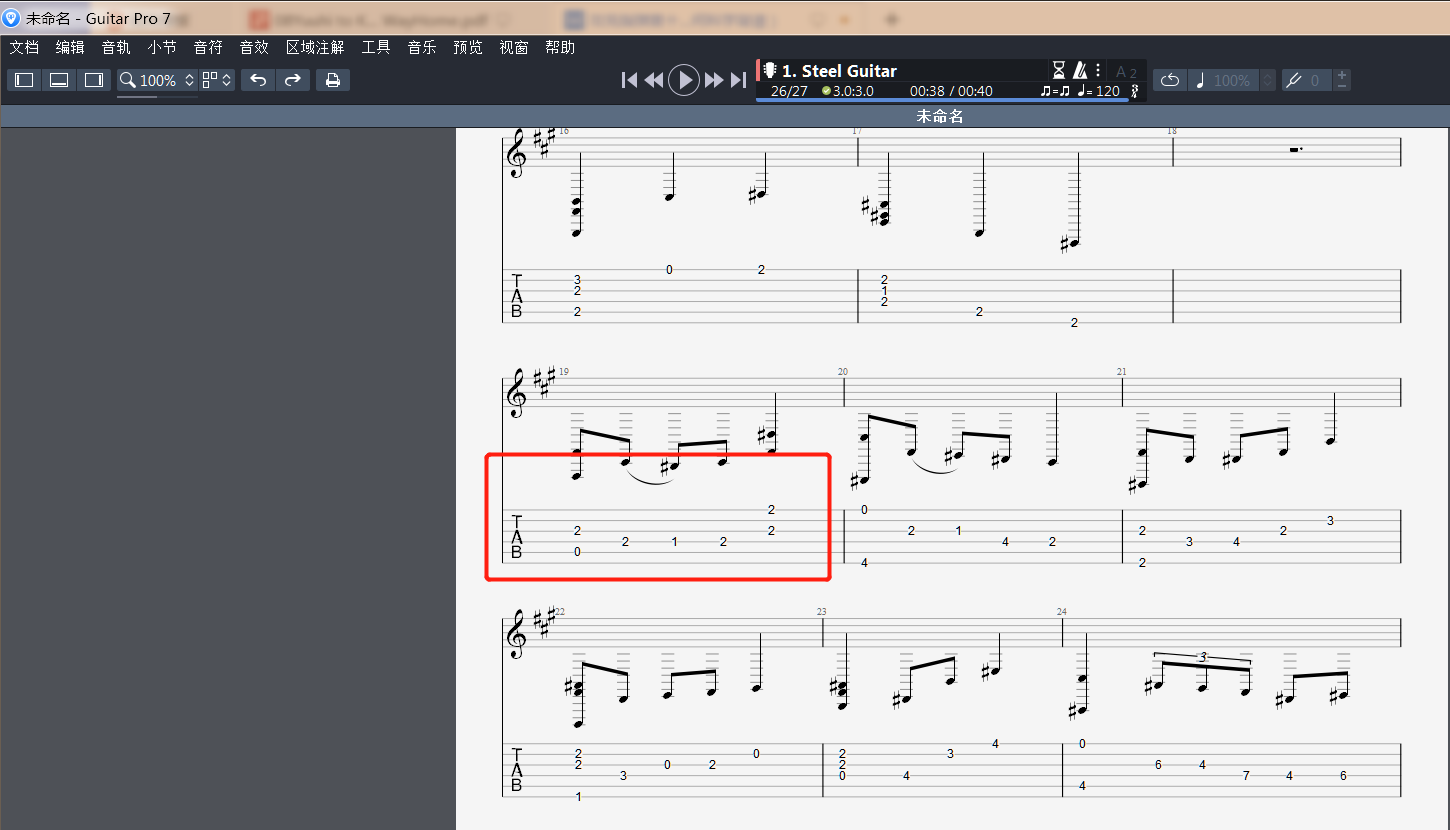Viewport: 1450px width, 830px height.
Task: Click the undo arrow icon
Action: coord(258,80)
